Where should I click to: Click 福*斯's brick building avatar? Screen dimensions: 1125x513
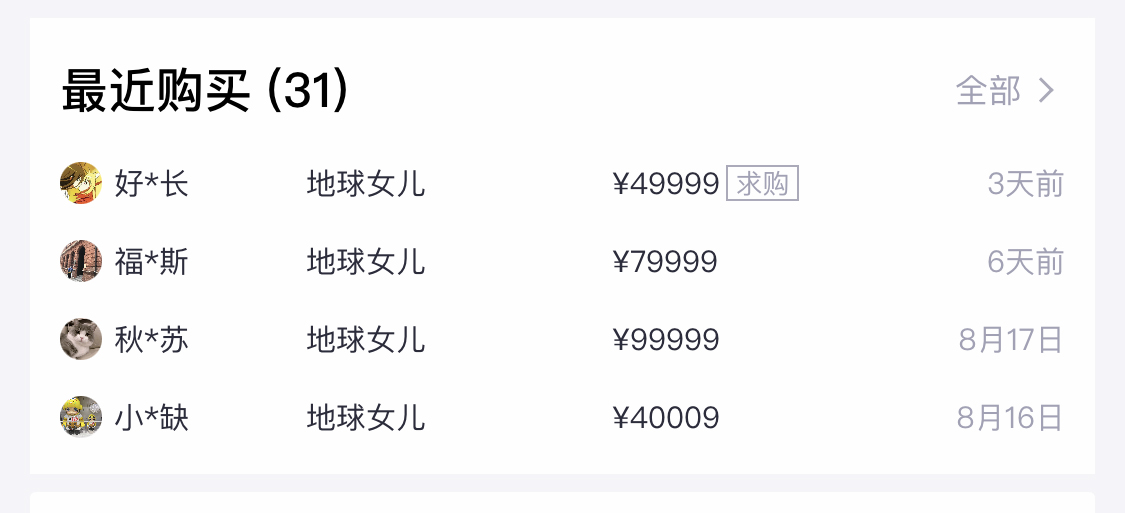(80, 262)
